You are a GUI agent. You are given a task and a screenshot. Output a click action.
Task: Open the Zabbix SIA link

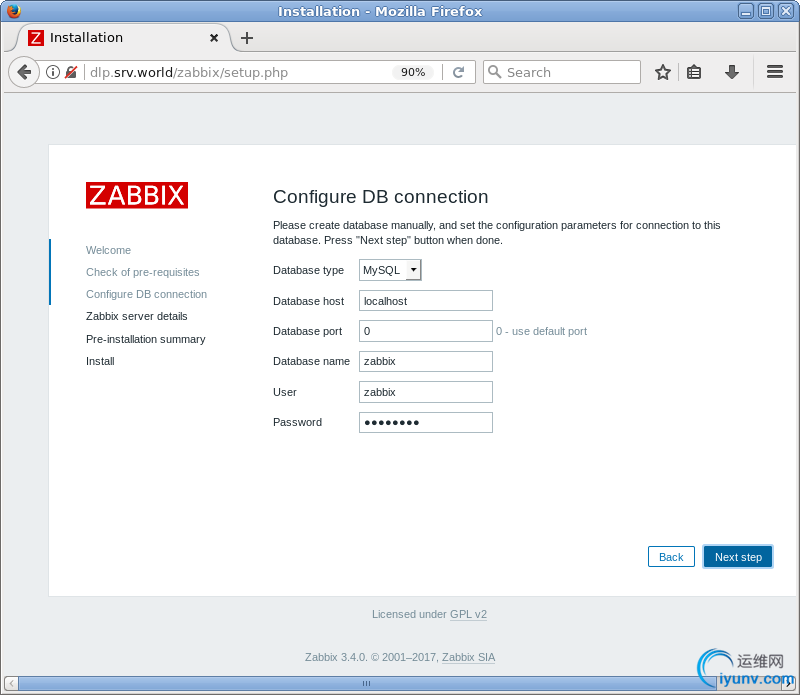pos(468,657)
